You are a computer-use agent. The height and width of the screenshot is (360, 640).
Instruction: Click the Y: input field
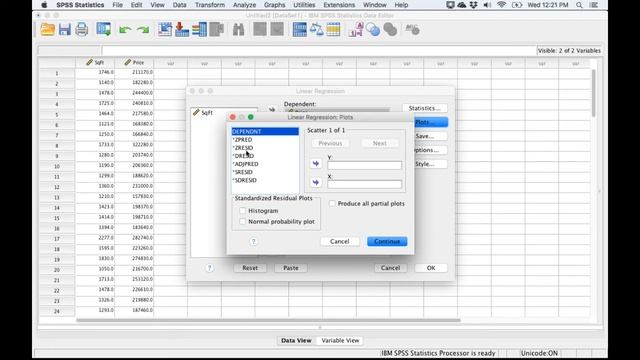pyautogui.click(x=364, y=165)
